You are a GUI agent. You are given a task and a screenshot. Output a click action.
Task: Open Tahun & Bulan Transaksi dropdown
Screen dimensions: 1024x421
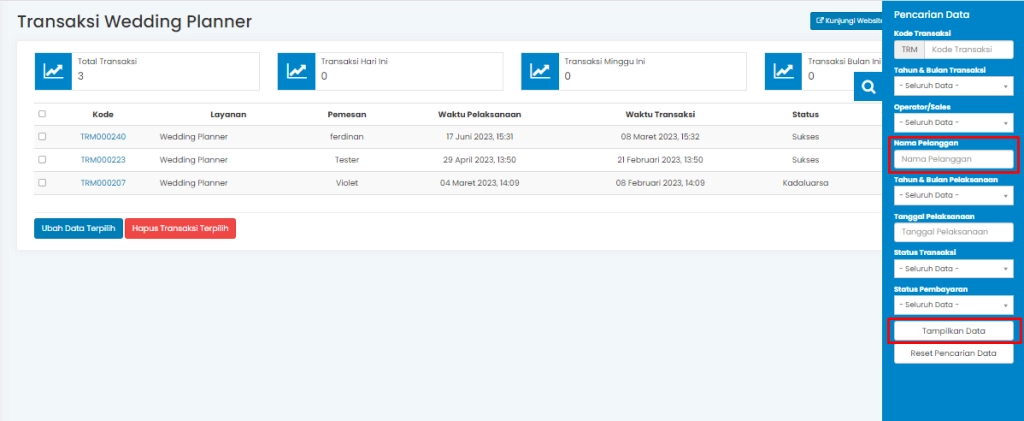click(x=953, y=86)
